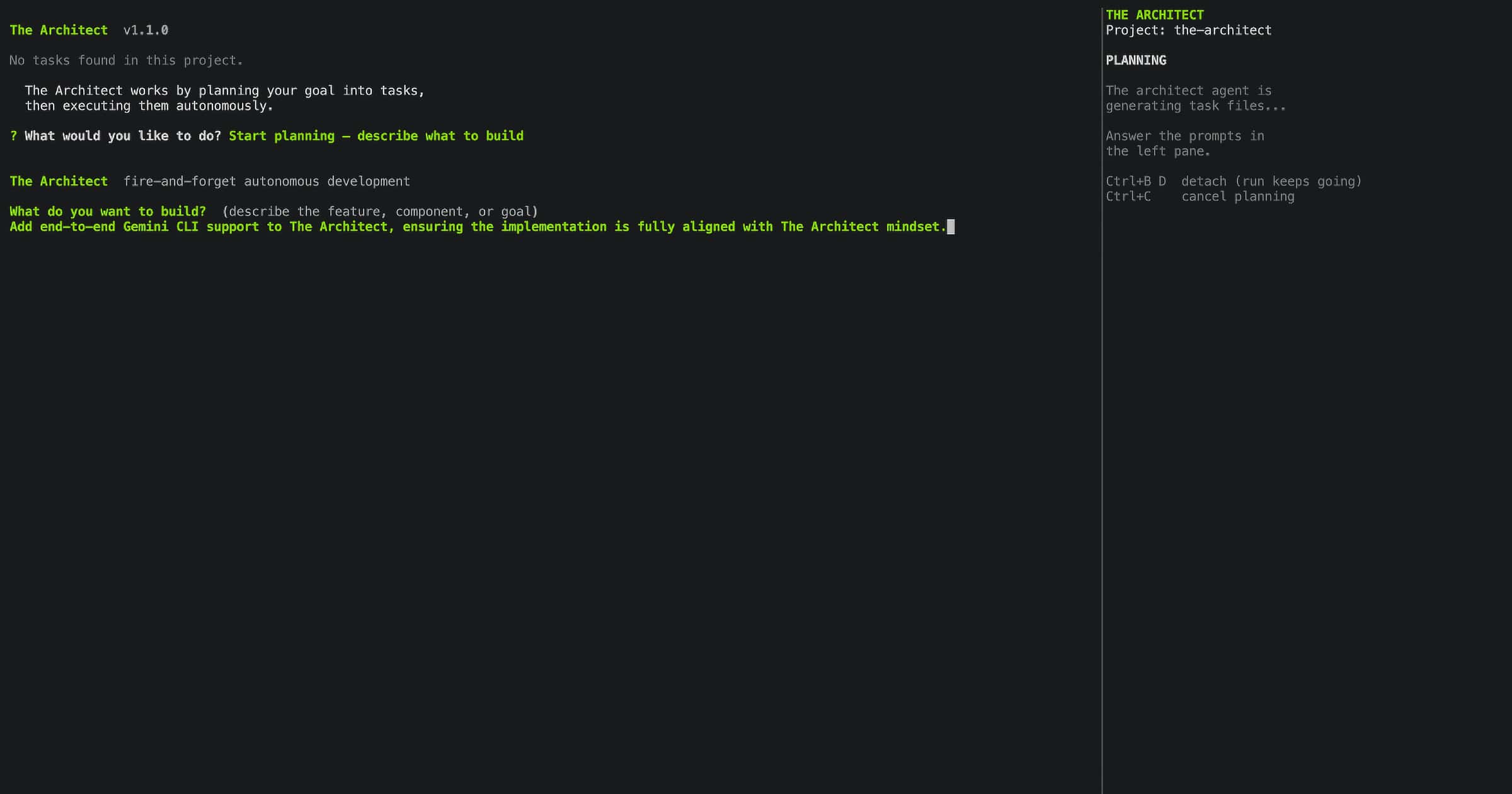Click the "cancel planning" description
Screen dimensions: 1512x794
click(1238, 197)
